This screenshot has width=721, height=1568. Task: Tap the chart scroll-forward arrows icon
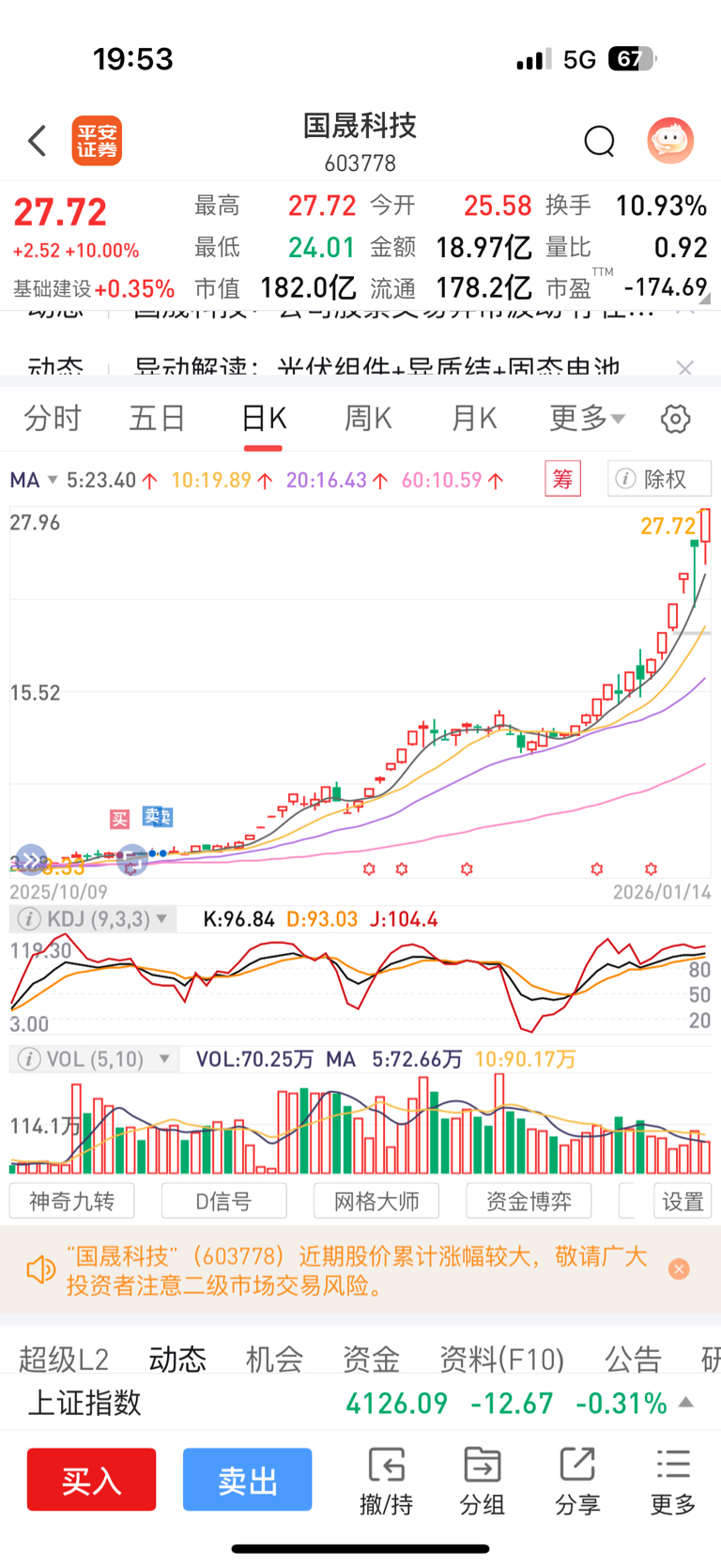tap(31, 859)
